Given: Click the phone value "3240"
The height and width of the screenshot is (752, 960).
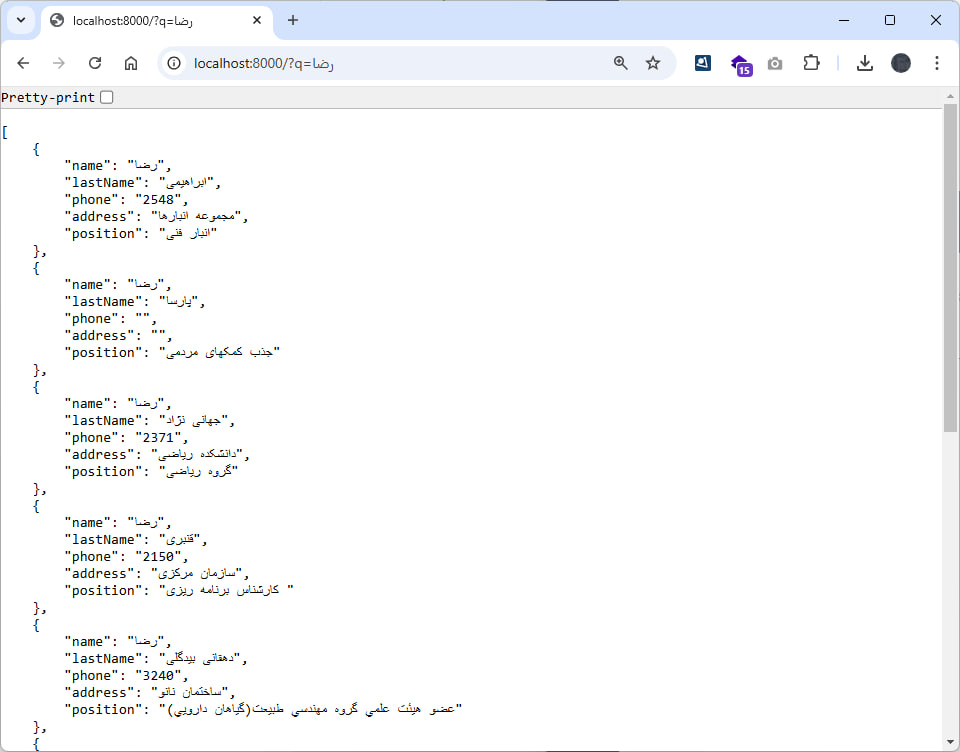Looking at the screenshot, I should click(158, 676).
